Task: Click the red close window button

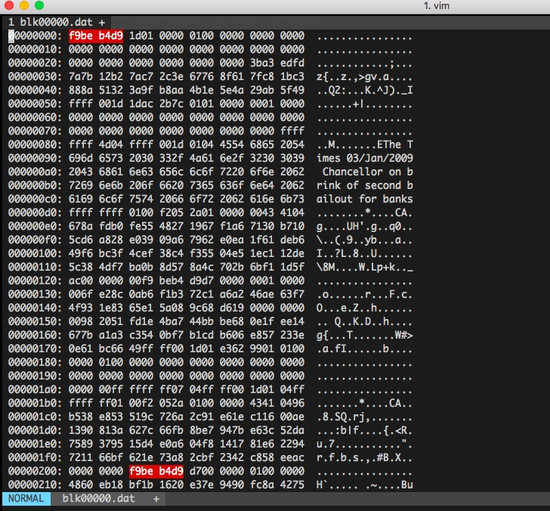Action: click(9, 5)
